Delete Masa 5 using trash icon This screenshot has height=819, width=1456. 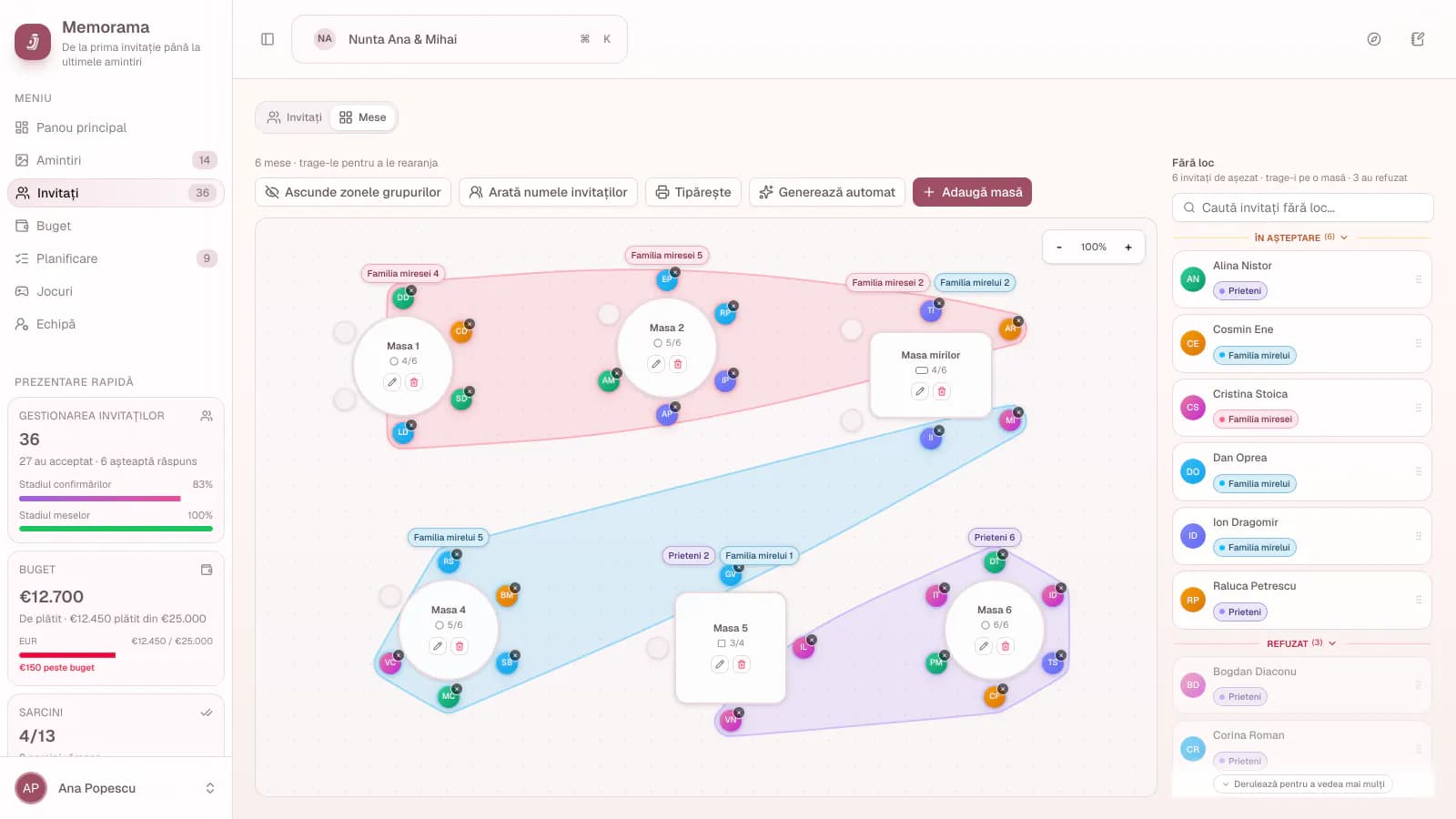(x=742, y=664)
